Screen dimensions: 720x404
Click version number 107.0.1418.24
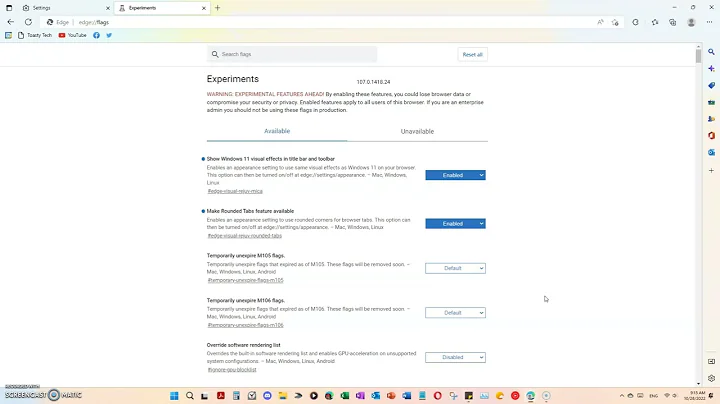pyautogui.click(x=373, y=82)
